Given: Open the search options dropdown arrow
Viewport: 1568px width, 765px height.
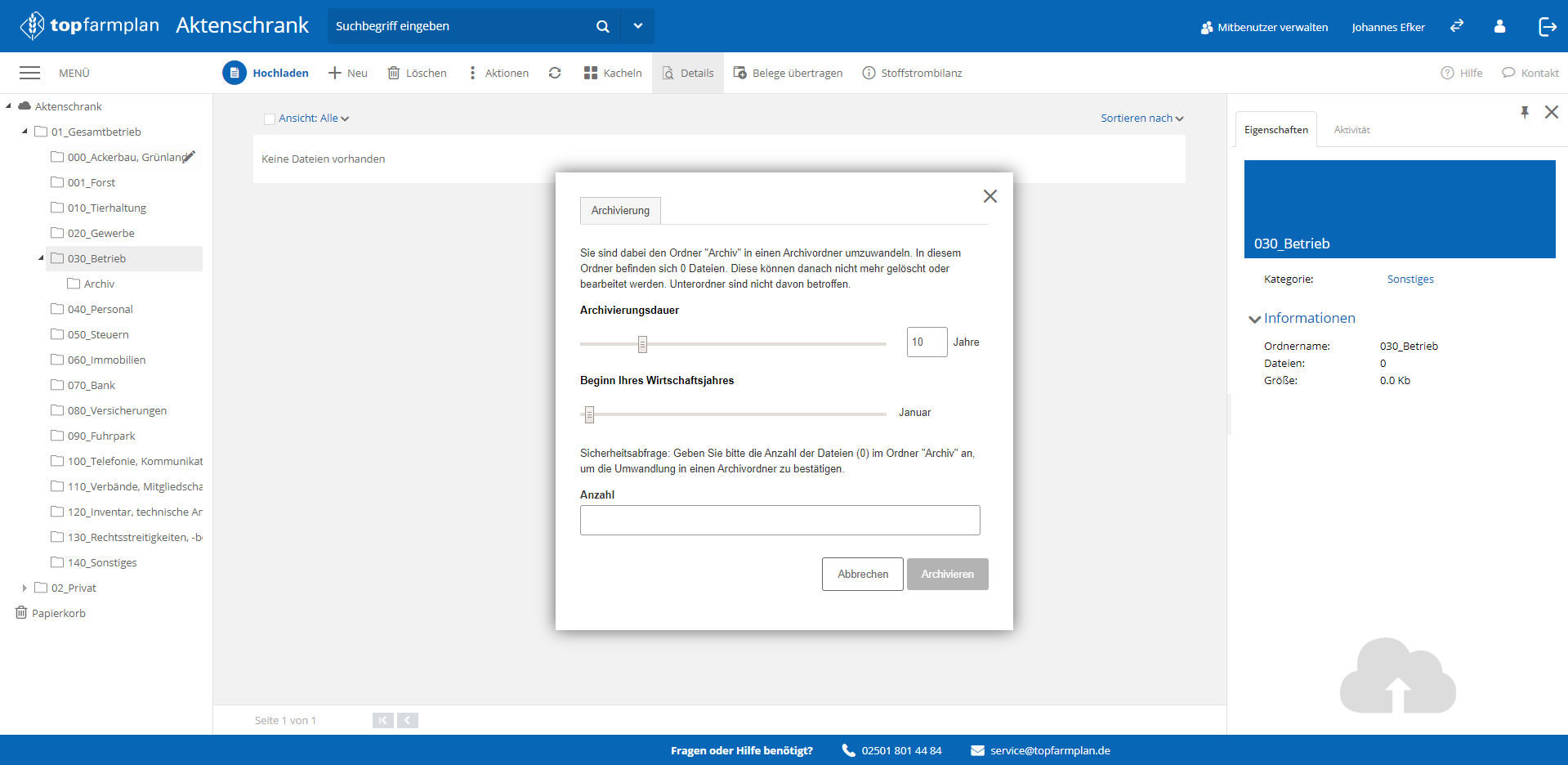Looking at the screenshot, I should coord(638,26).
